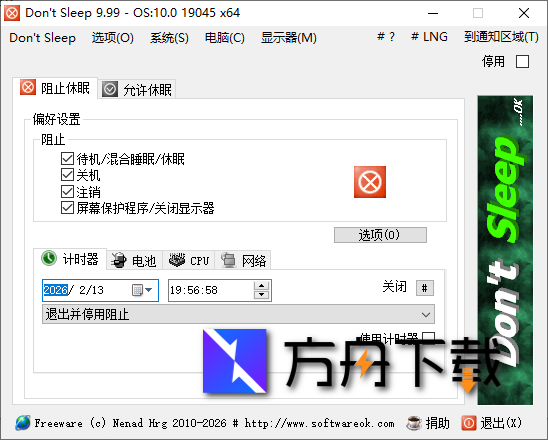
Task: Open the 选项(O) menu
Action: tap(113, 37)
